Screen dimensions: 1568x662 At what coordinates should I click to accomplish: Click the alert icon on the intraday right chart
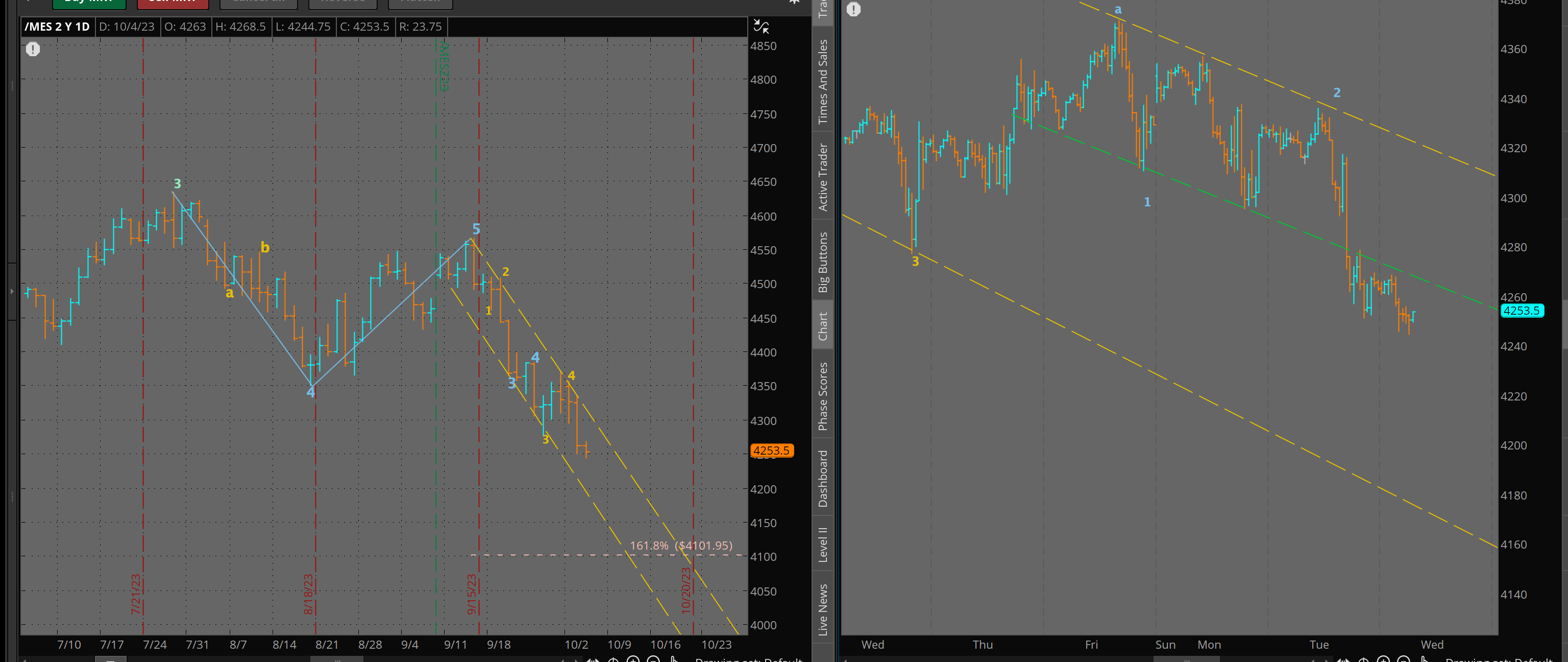click(x=853, y=9)
